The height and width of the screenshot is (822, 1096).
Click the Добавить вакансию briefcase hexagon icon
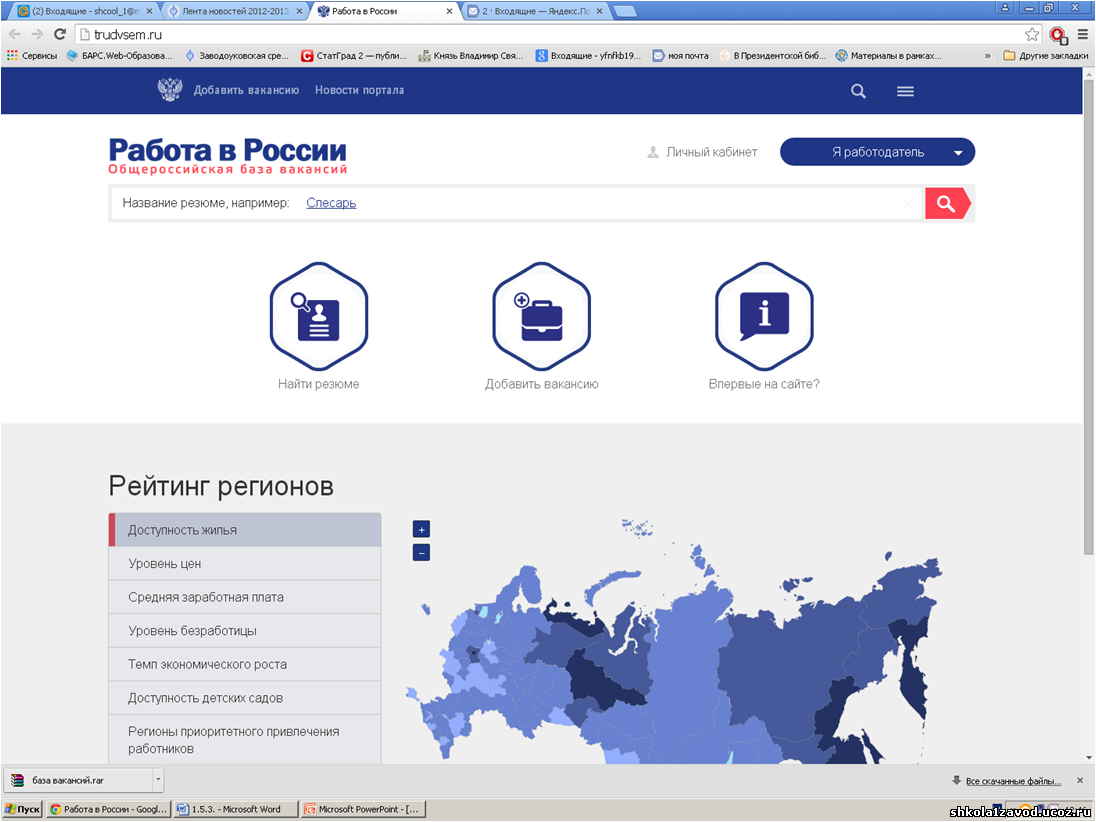pyautogui.click(x=542, y=317)
